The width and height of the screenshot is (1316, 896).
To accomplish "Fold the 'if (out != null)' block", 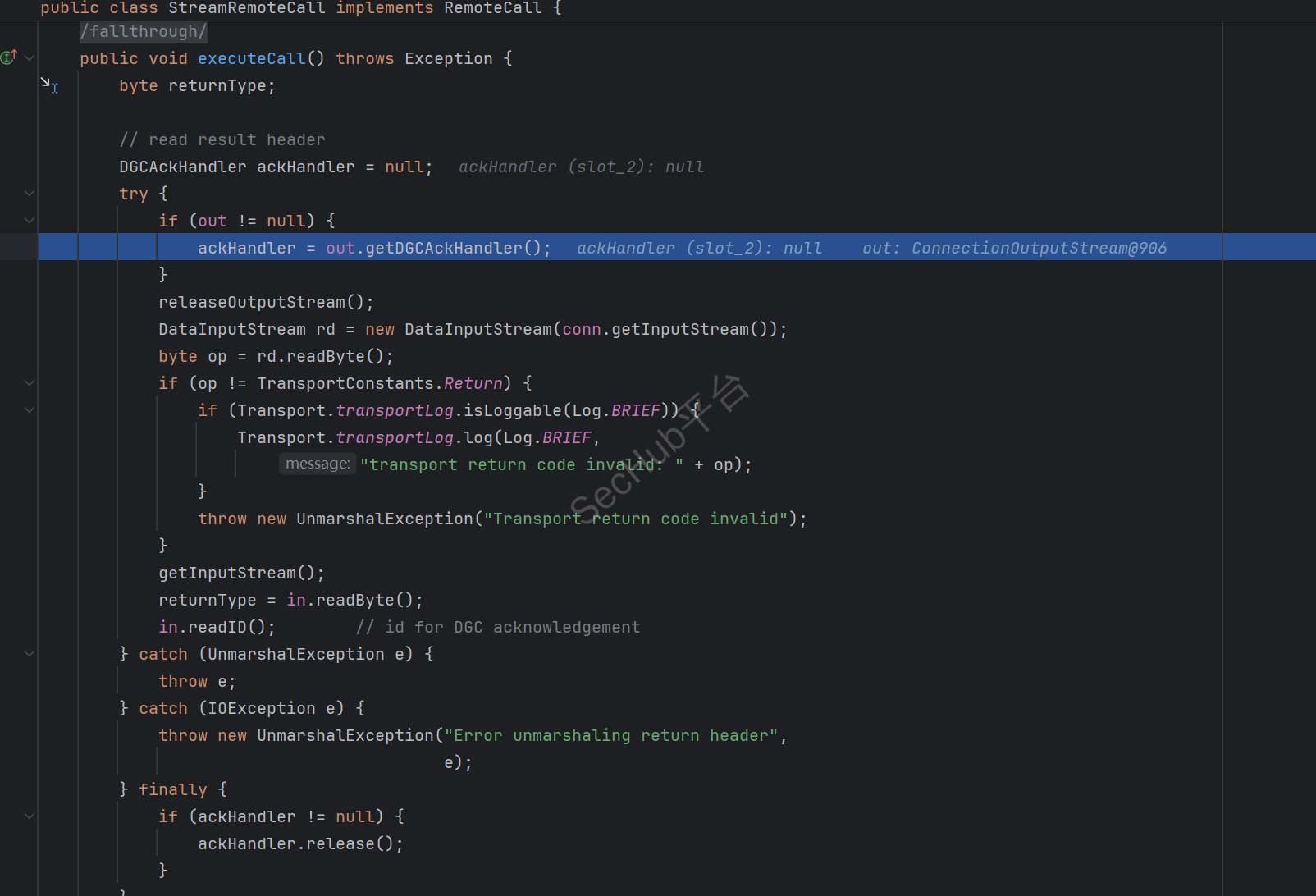I will click(x=30, y=221).
